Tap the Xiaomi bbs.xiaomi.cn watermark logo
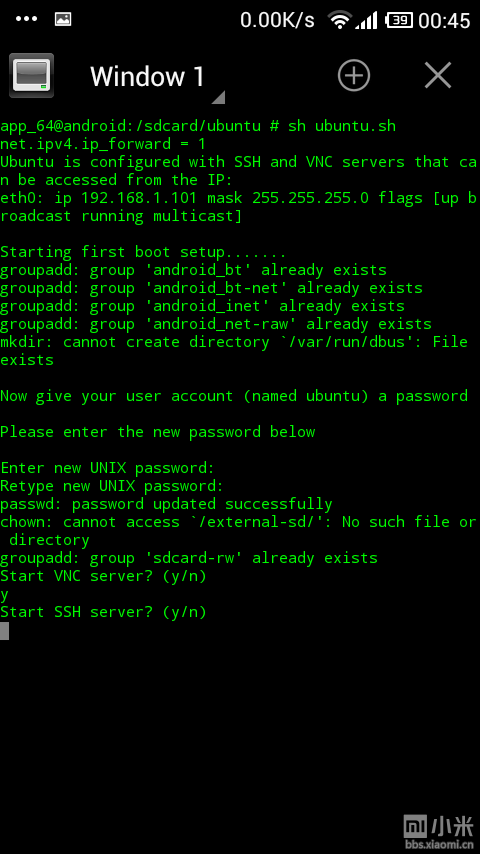Screen dimensions: 480x854 click(x=439, y=832)
